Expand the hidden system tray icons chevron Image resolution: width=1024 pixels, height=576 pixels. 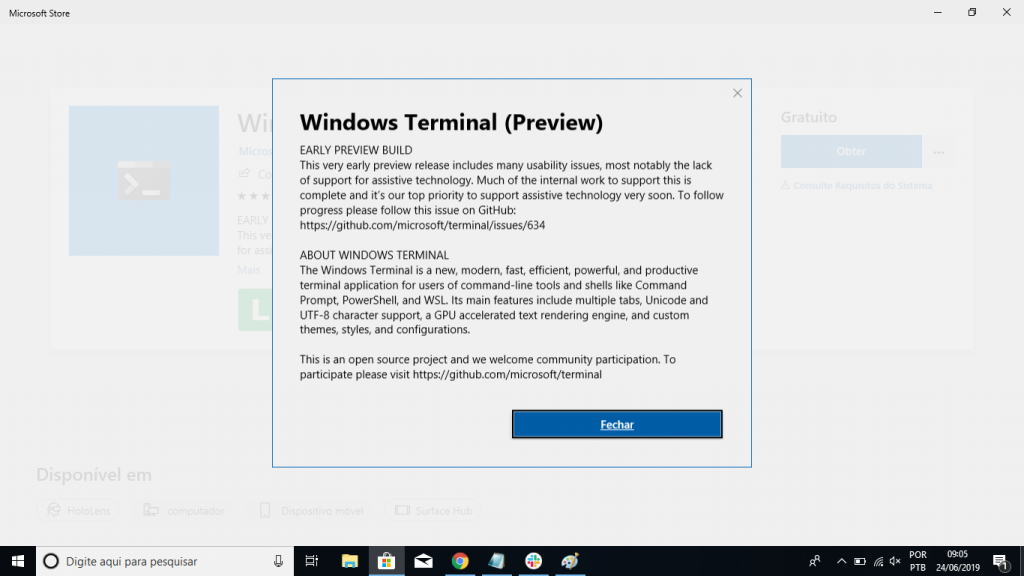point(841,561)
